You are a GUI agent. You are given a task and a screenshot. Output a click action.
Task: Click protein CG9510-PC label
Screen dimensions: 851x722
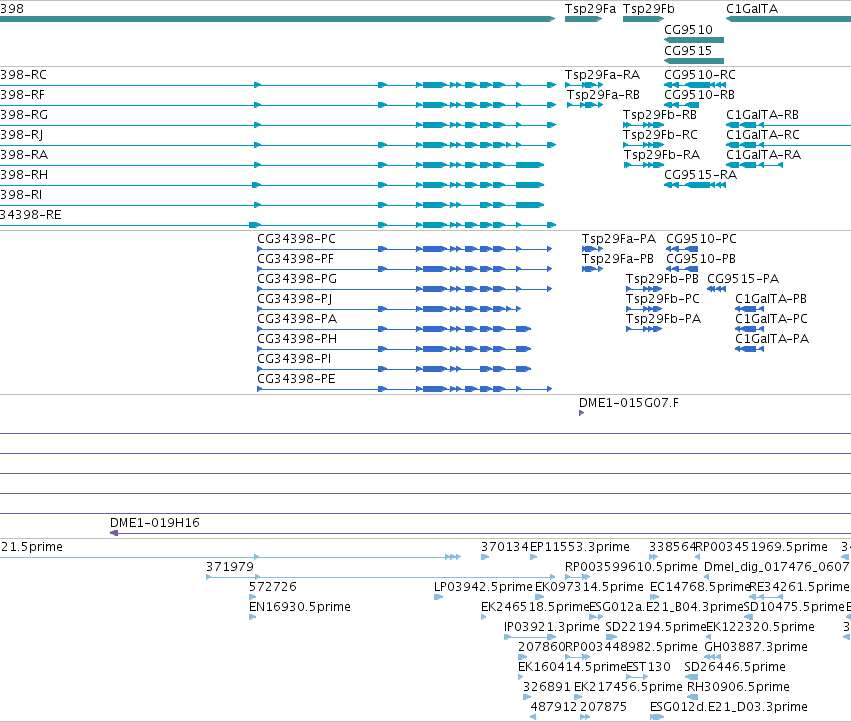(x=701, y=239)
